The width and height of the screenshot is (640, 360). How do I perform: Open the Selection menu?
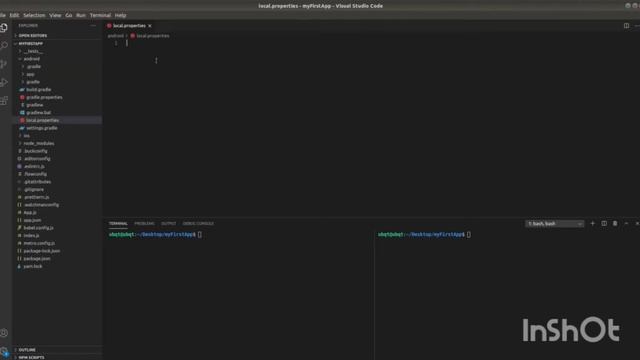coord(34,15)
